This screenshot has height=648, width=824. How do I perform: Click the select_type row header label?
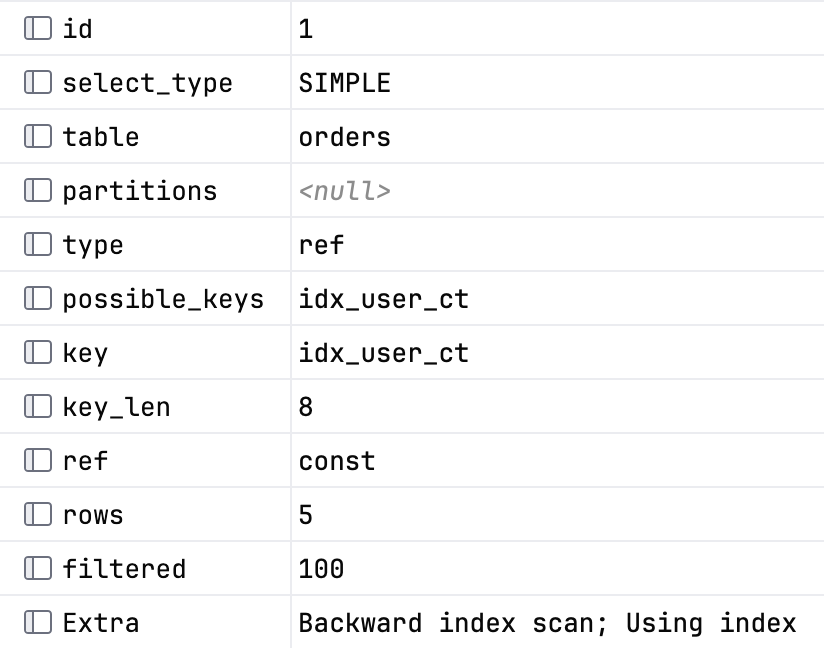147,84
